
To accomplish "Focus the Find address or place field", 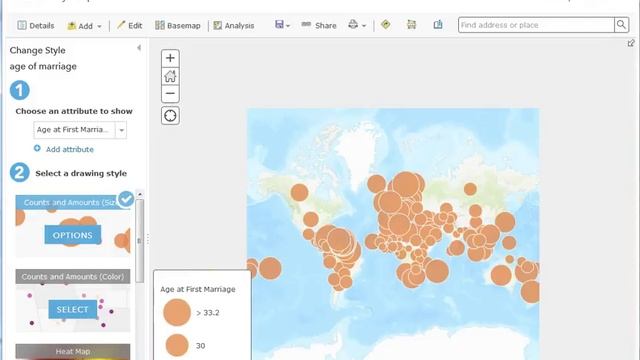I will pos(536,25).
